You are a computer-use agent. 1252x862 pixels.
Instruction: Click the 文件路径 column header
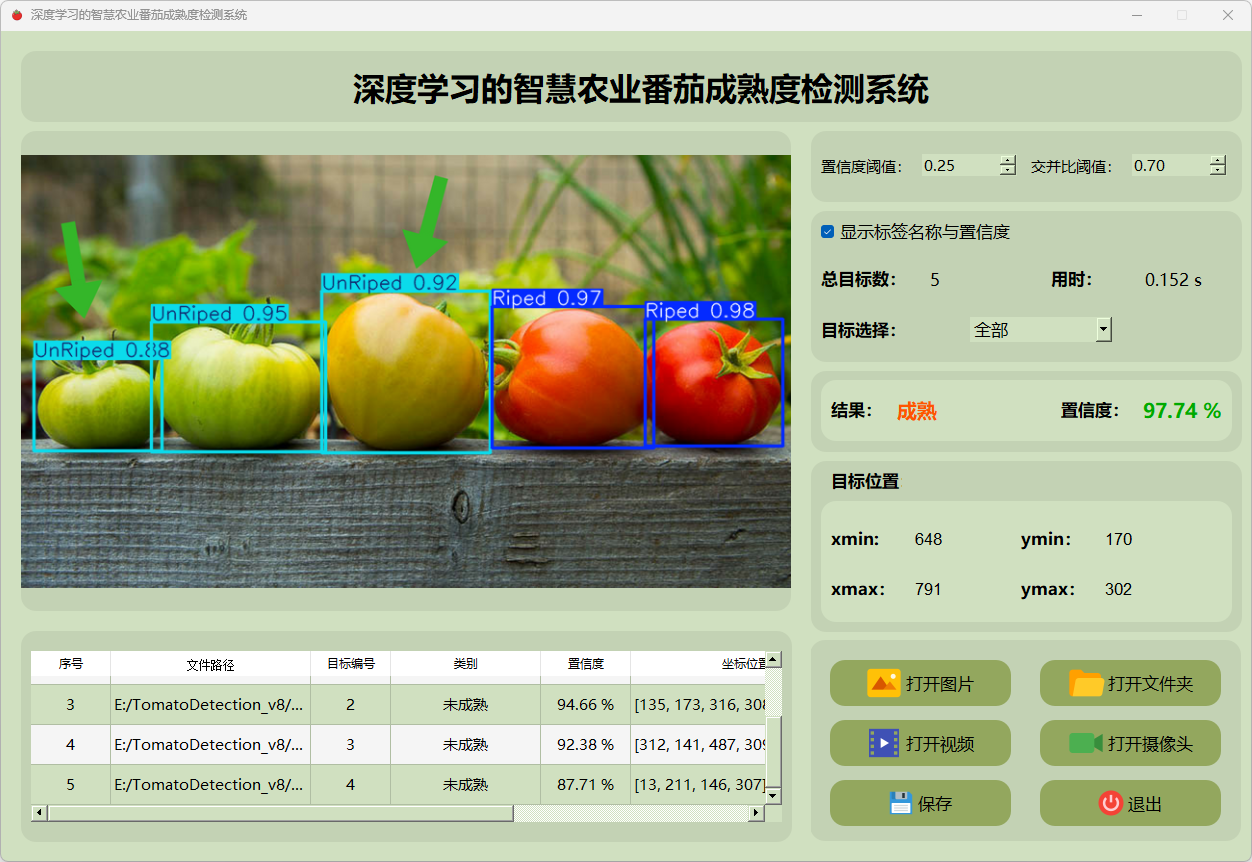click(210, 664)
